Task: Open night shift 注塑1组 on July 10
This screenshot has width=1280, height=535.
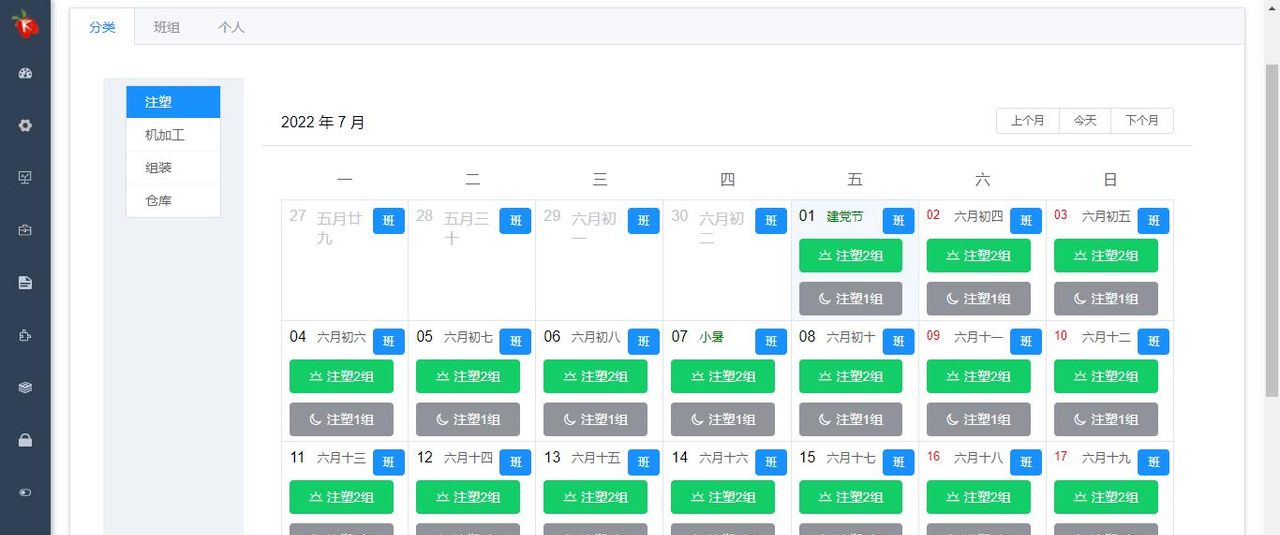Action: (x=1106, y=419)
